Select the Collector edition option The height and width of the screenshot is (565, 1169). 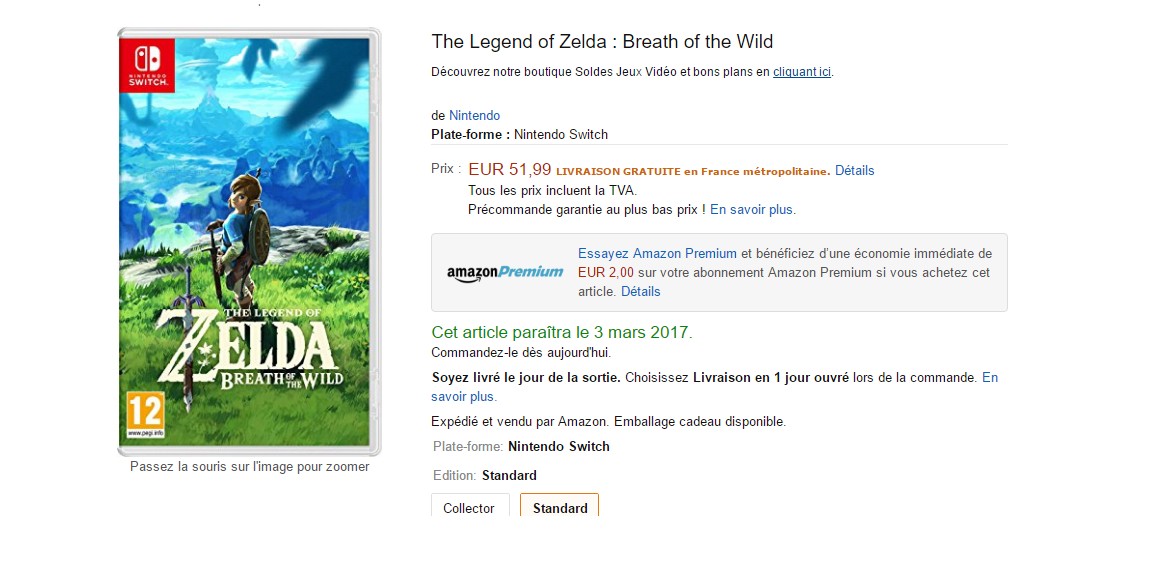coord(469,507)
